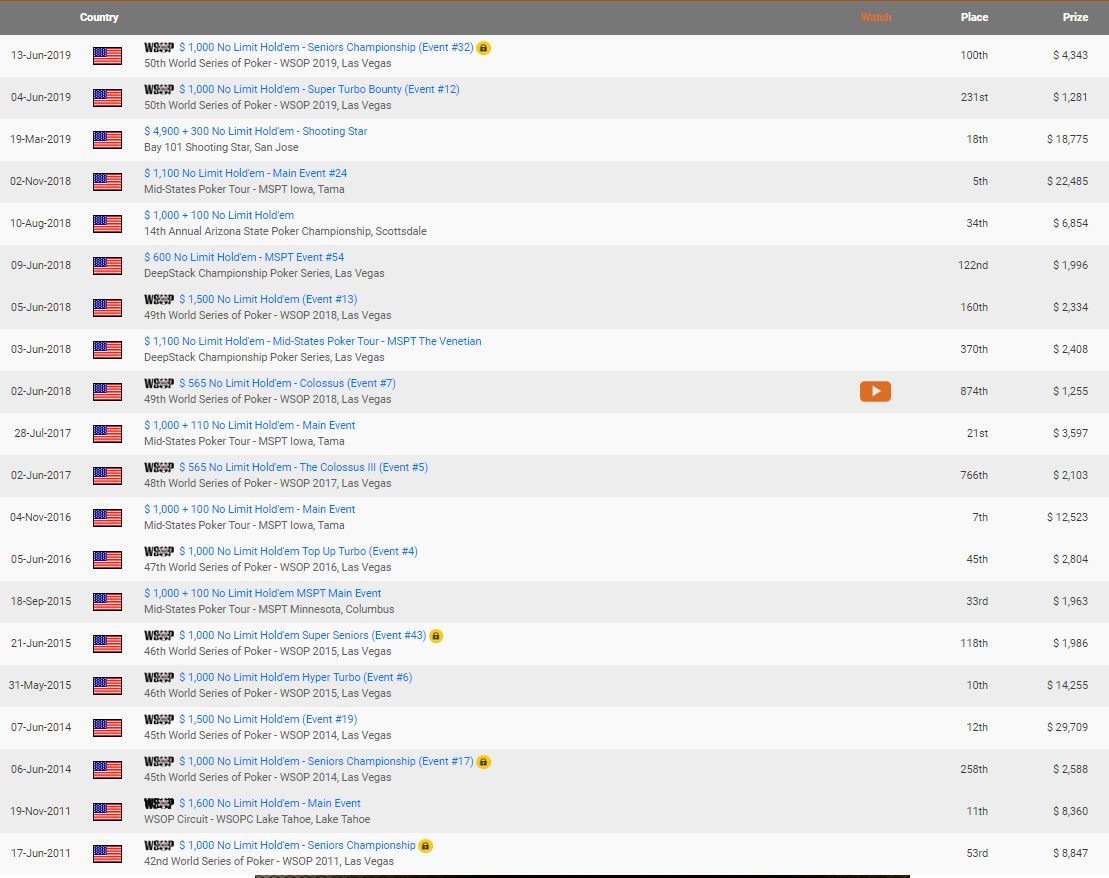This screenshot has height=878, width=1109.
Task: Play the Colossus Event #7 watch video
Action: [875, 391]
